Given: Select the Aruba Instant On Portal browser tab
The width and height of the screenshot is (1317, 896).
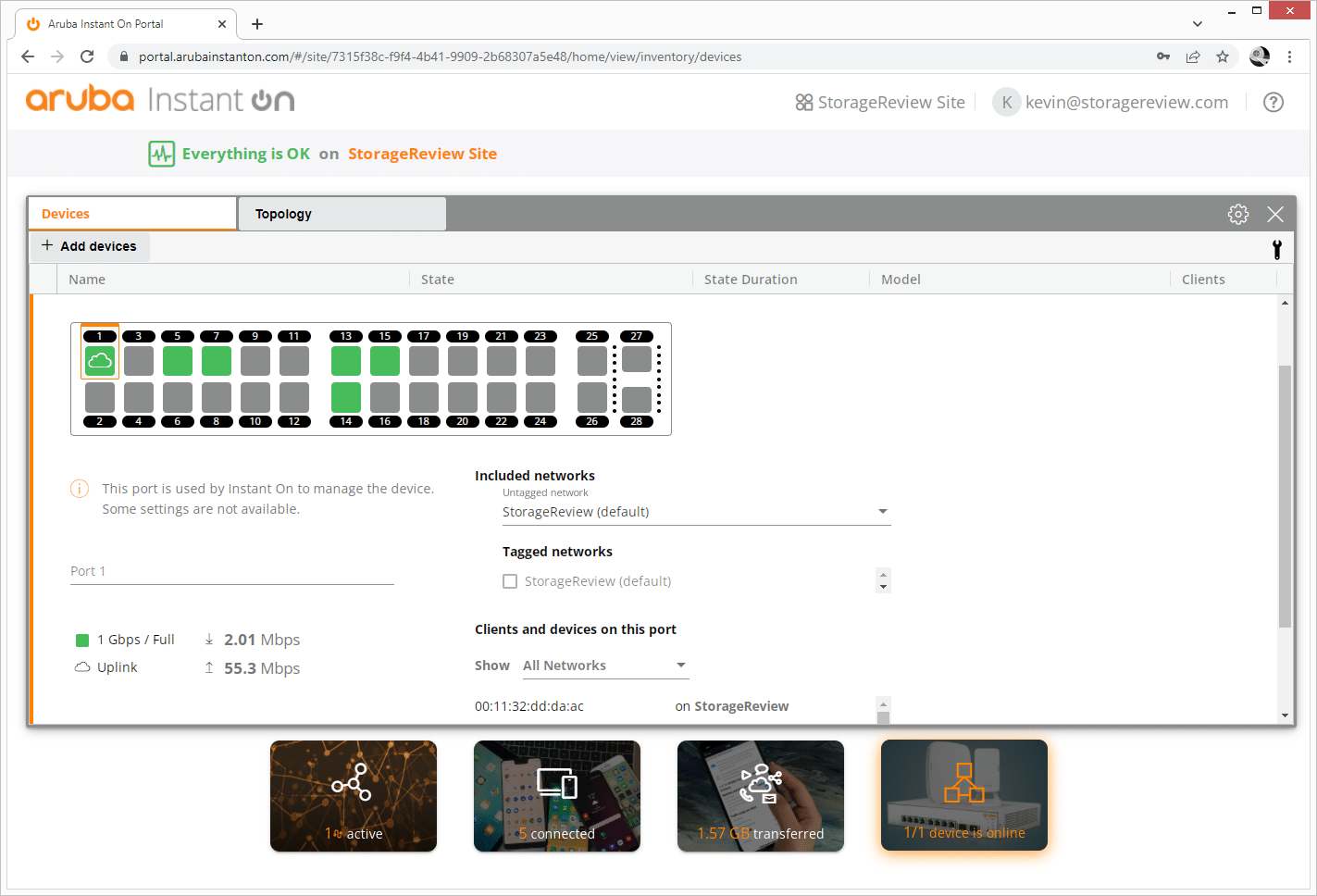Looking at the screenshot, I should [125, 24].
